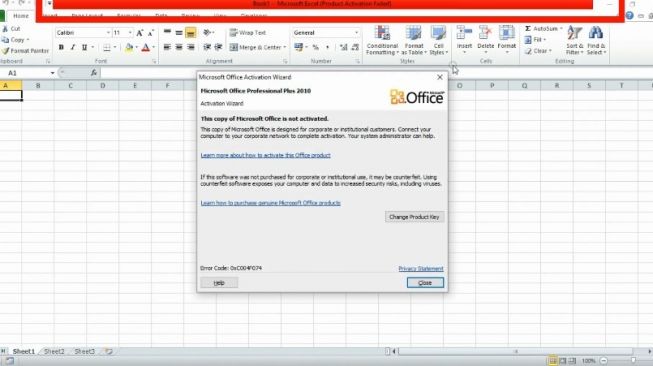Increase cell indent

point(218,47)
